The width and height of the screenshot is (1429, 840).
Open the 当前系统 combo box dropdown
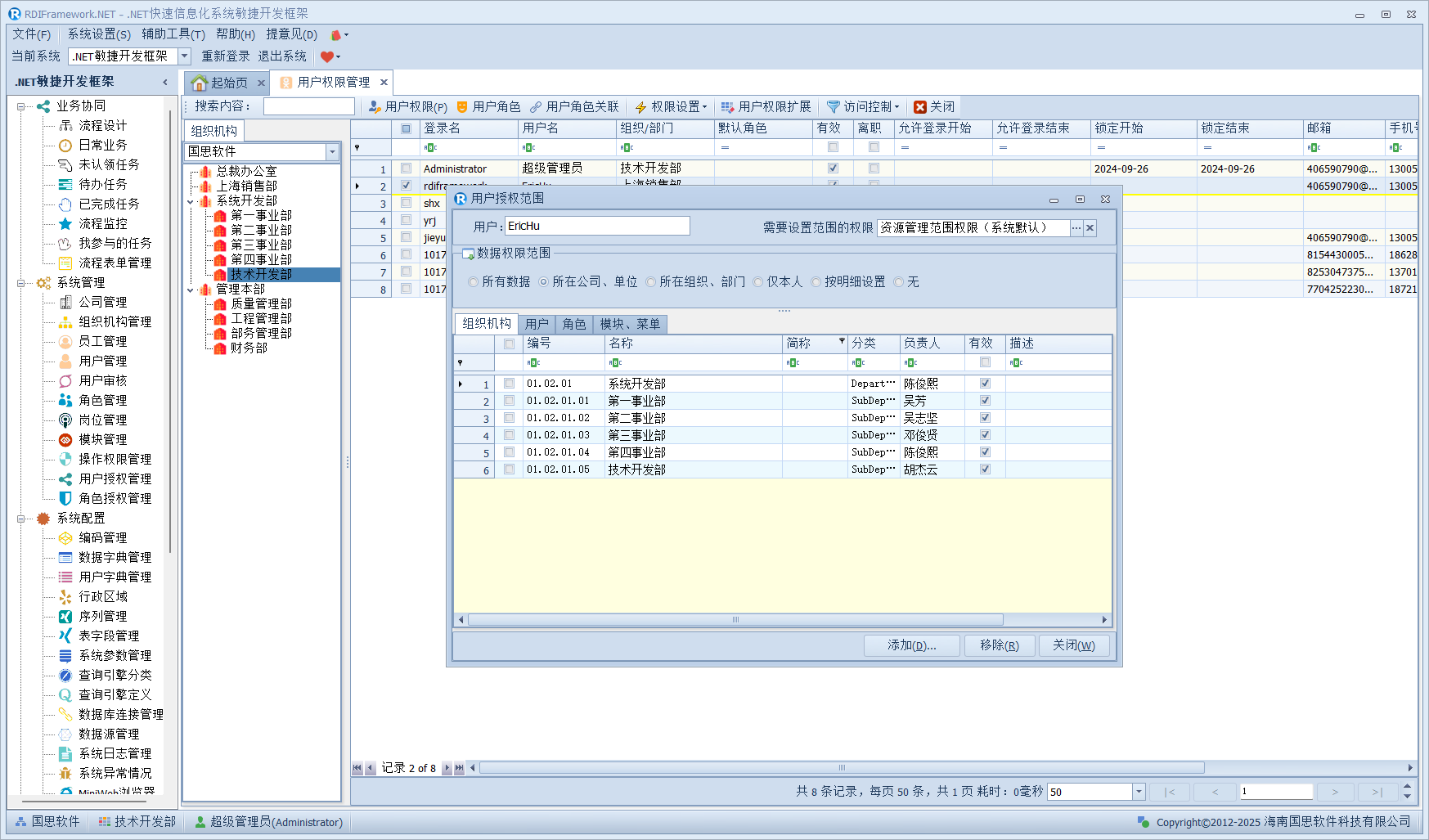tap(184, 56)
